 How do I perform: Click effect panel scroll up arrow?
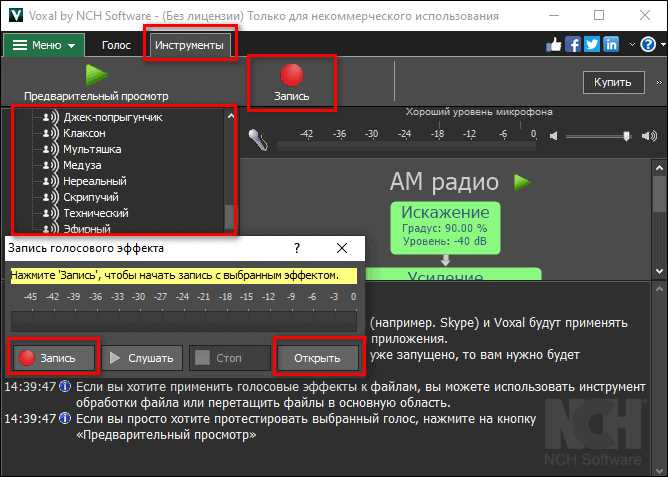point(659,168)
